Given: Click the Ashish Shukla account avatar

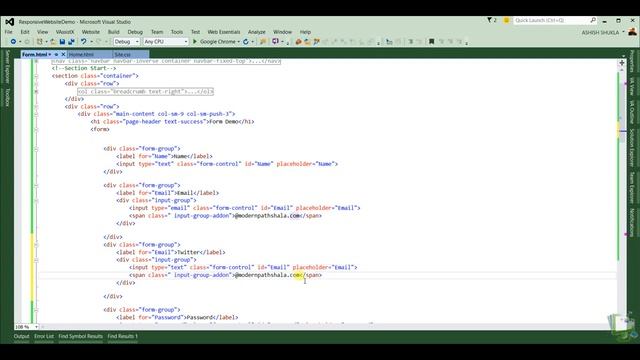Looking at the screenshot, I should [x=633, y=32].
